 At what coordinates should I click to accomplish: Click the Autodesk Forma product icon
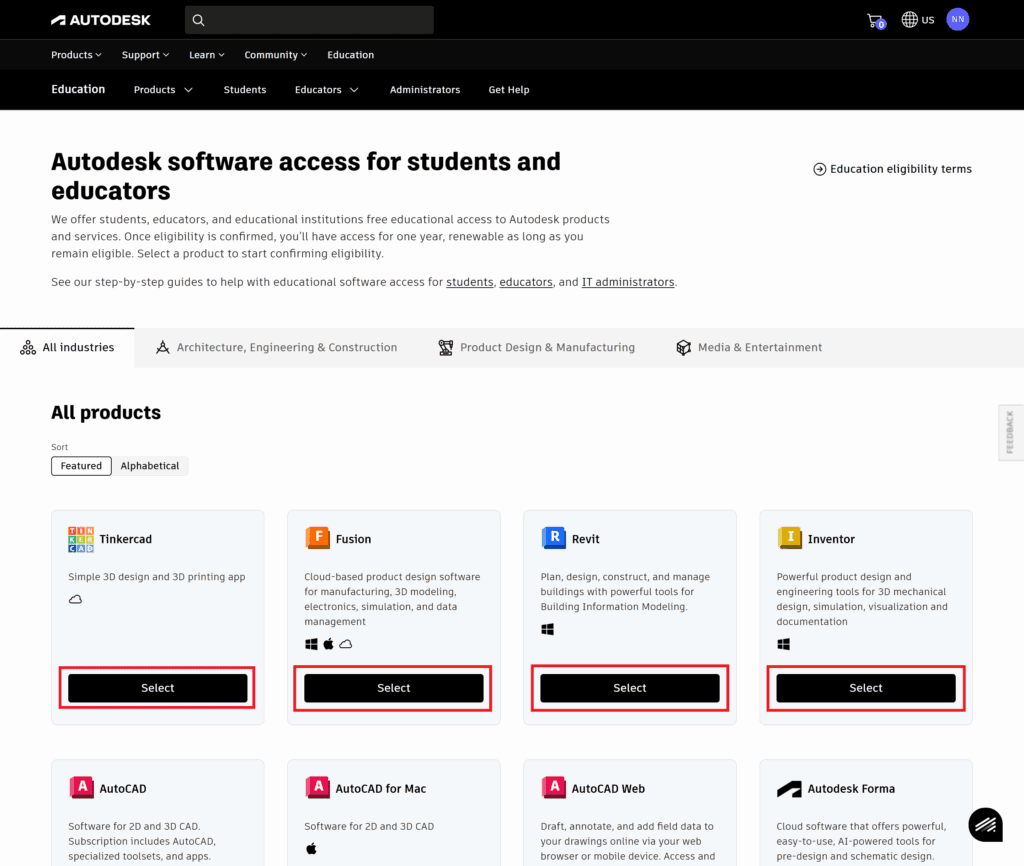(x=789, y=788)
